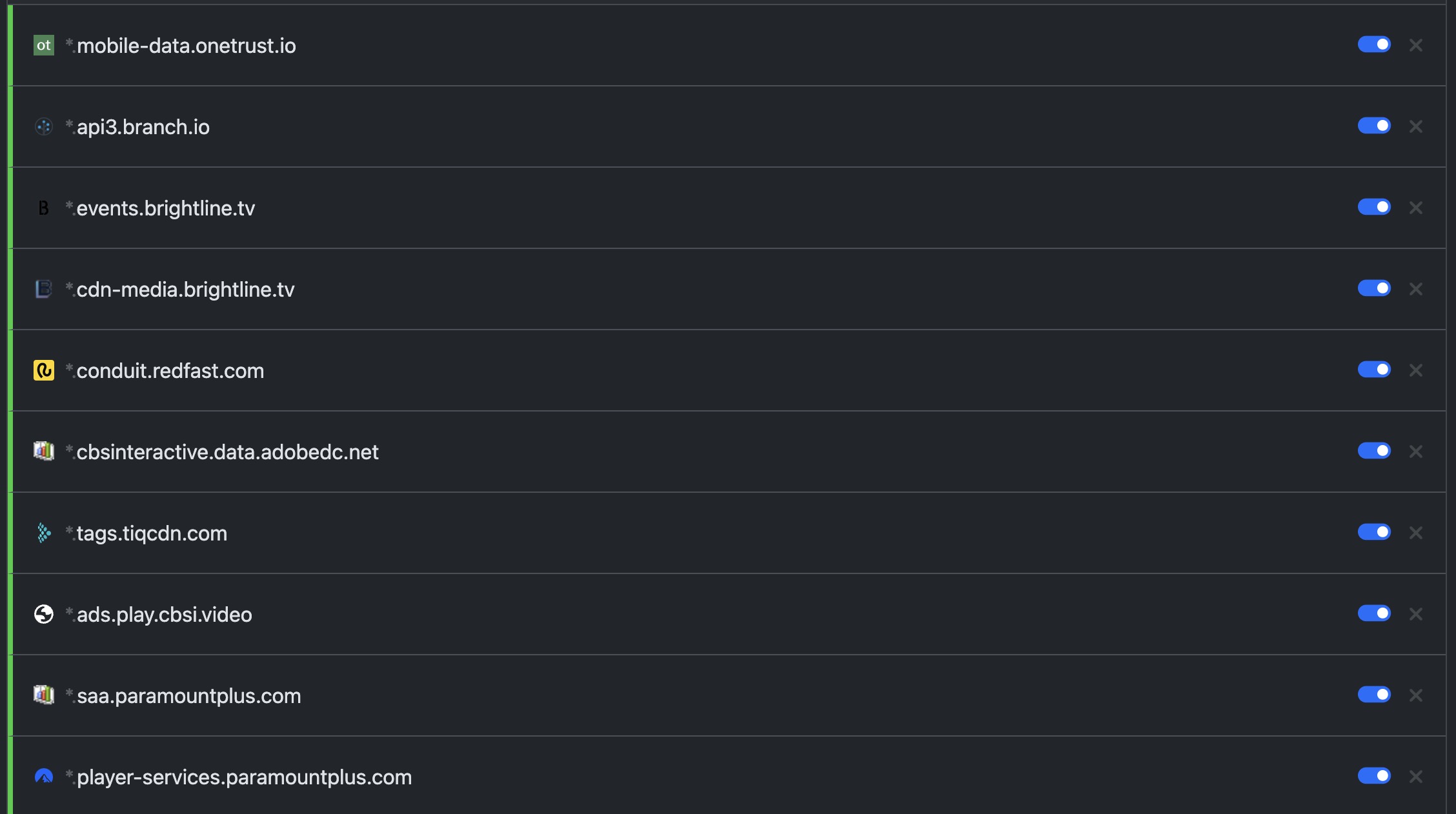This screenshot has height=814, width=1456.
Task: Turn off the tags.tiqcdn.com toggle
Action: [1374, 532]
